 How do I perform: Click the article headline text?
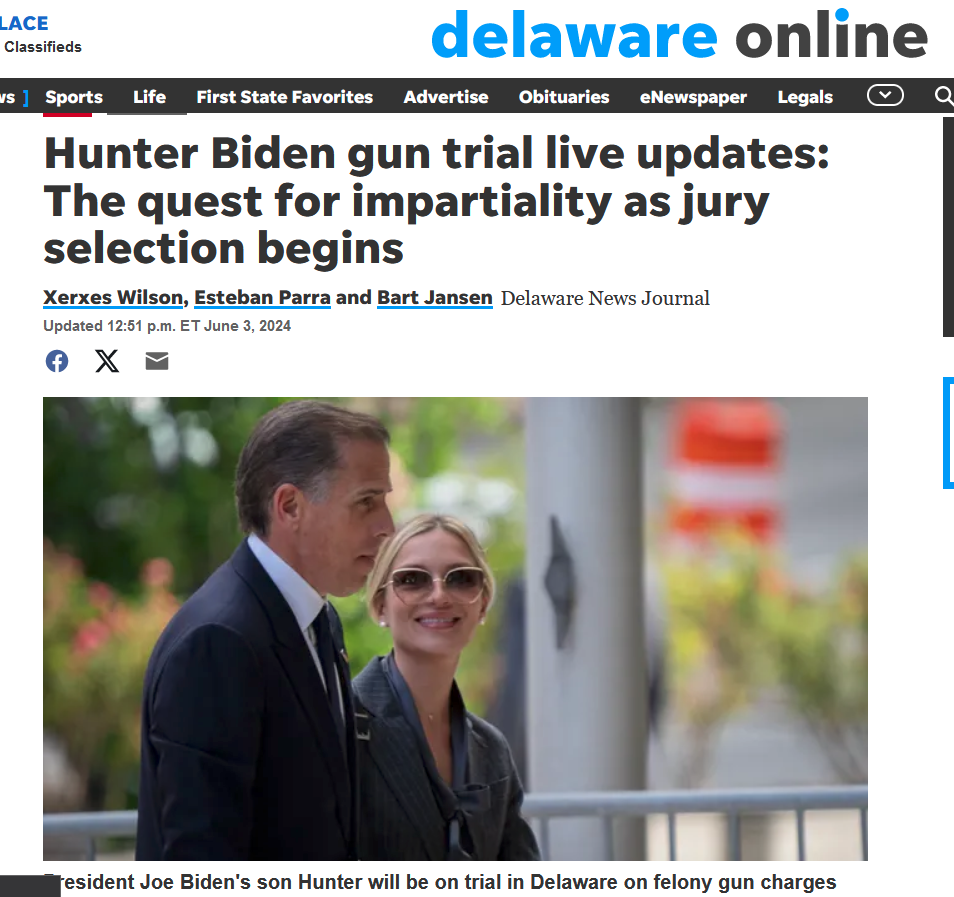click(x=436, y=201)
